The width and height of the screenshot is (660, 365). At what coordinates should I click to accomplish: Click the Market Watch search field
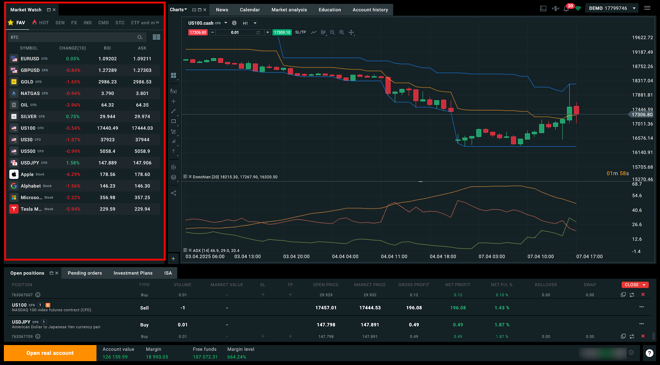pos(76,37)
